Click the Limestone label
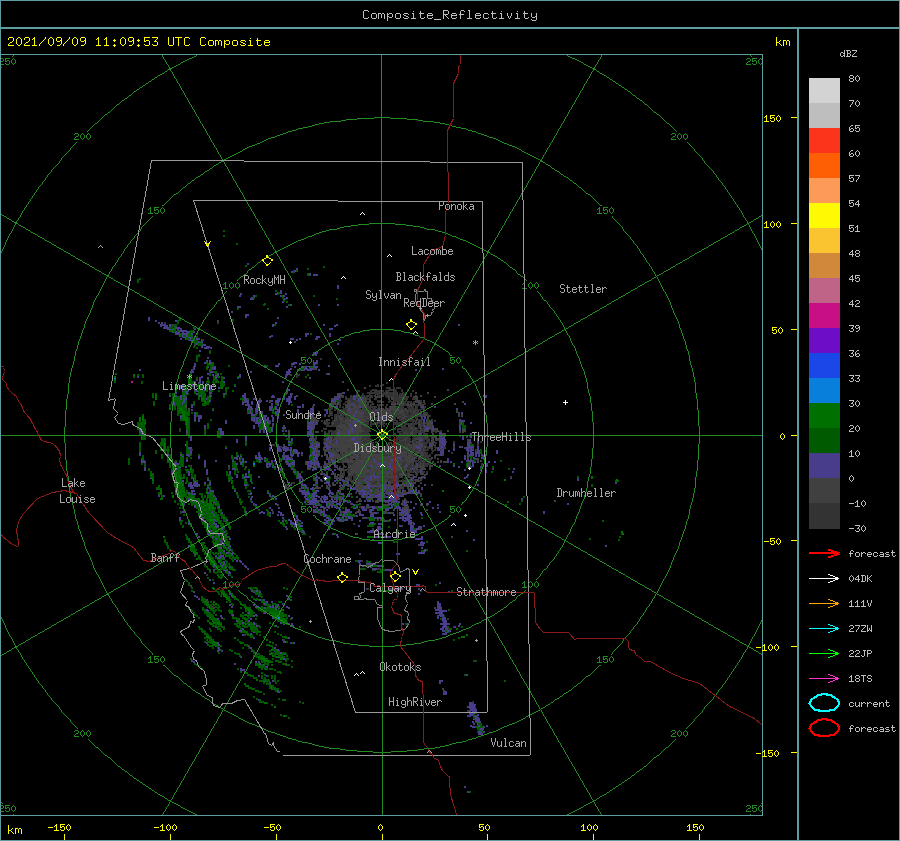900x841 pixels. [x=189, y=386]
